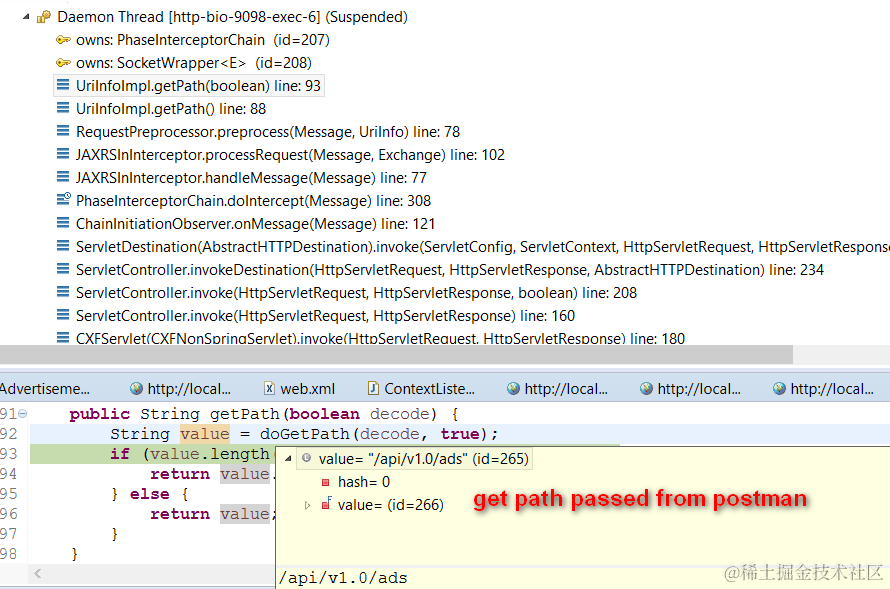Click synchronized frame icon for PhaseInterceptorChain.doIntercept
The image size is (890, 589).
[64, 200]
